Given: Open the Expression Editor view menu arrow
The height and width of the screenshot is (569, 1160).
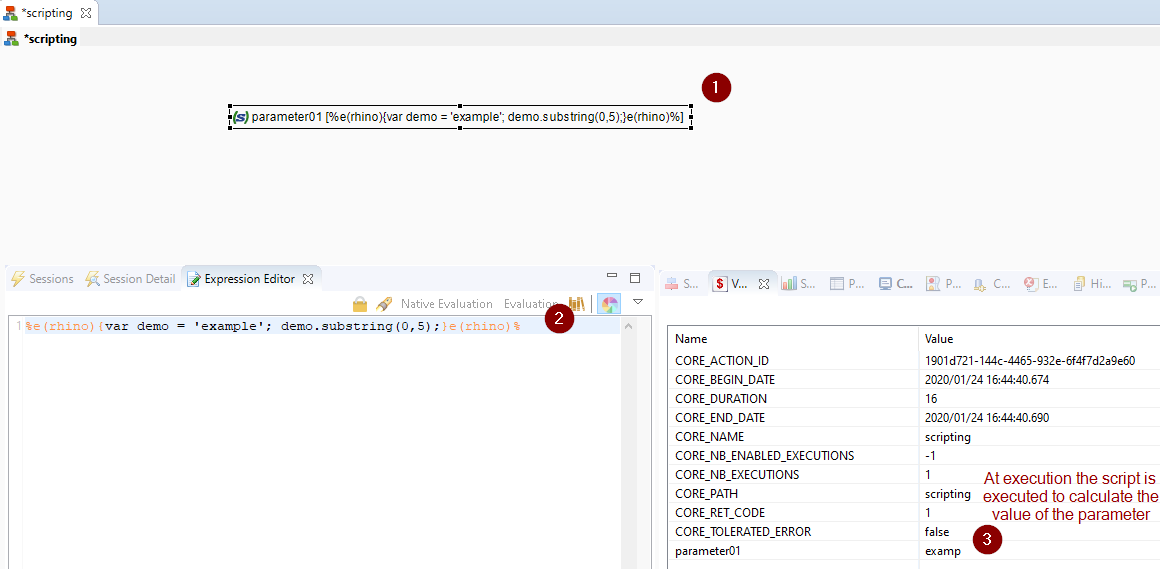Looking at the screenshot, I should coord(638,302).
